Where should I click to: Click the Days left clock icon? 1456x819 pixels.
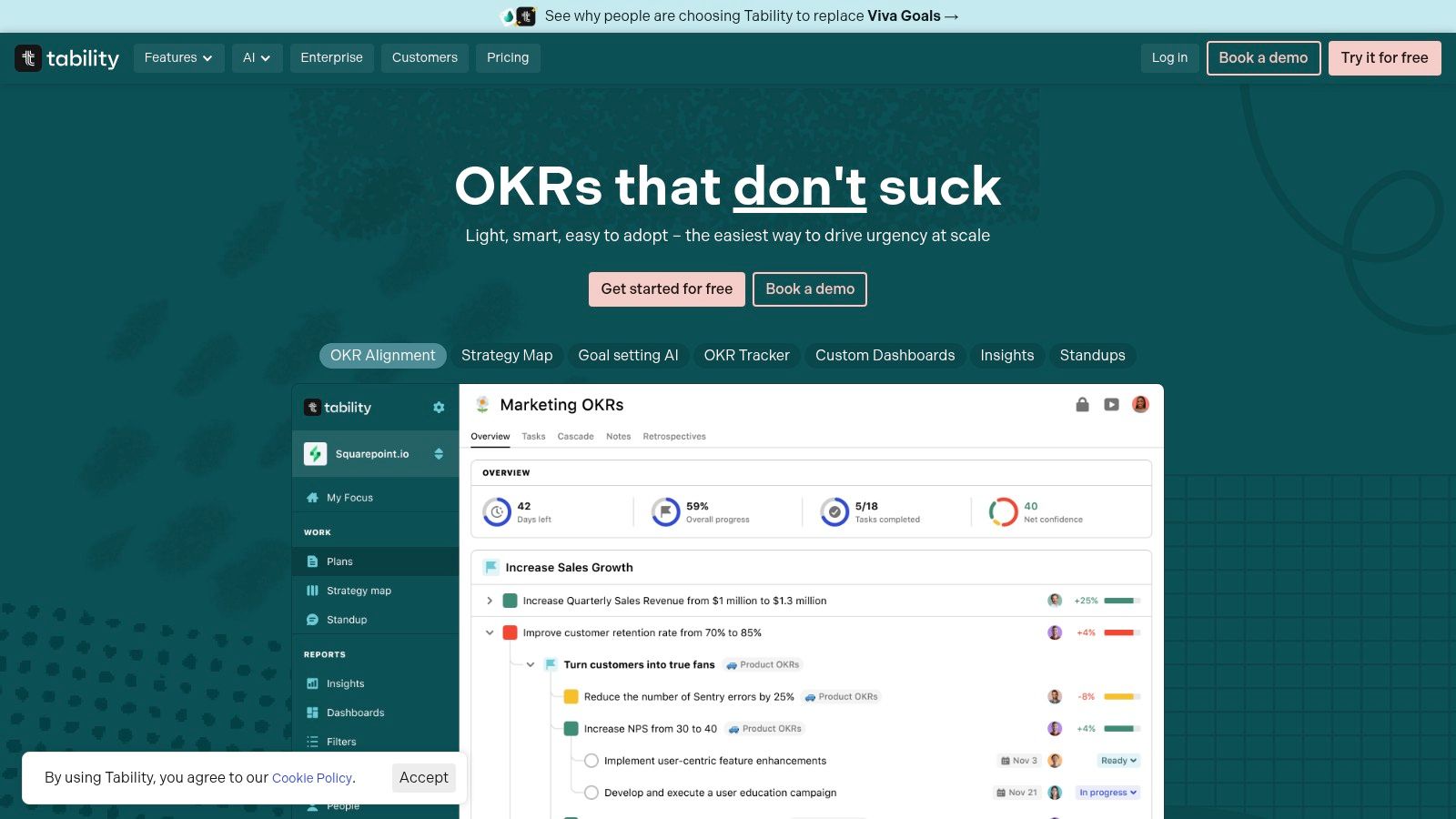click(x=497, y=512)
